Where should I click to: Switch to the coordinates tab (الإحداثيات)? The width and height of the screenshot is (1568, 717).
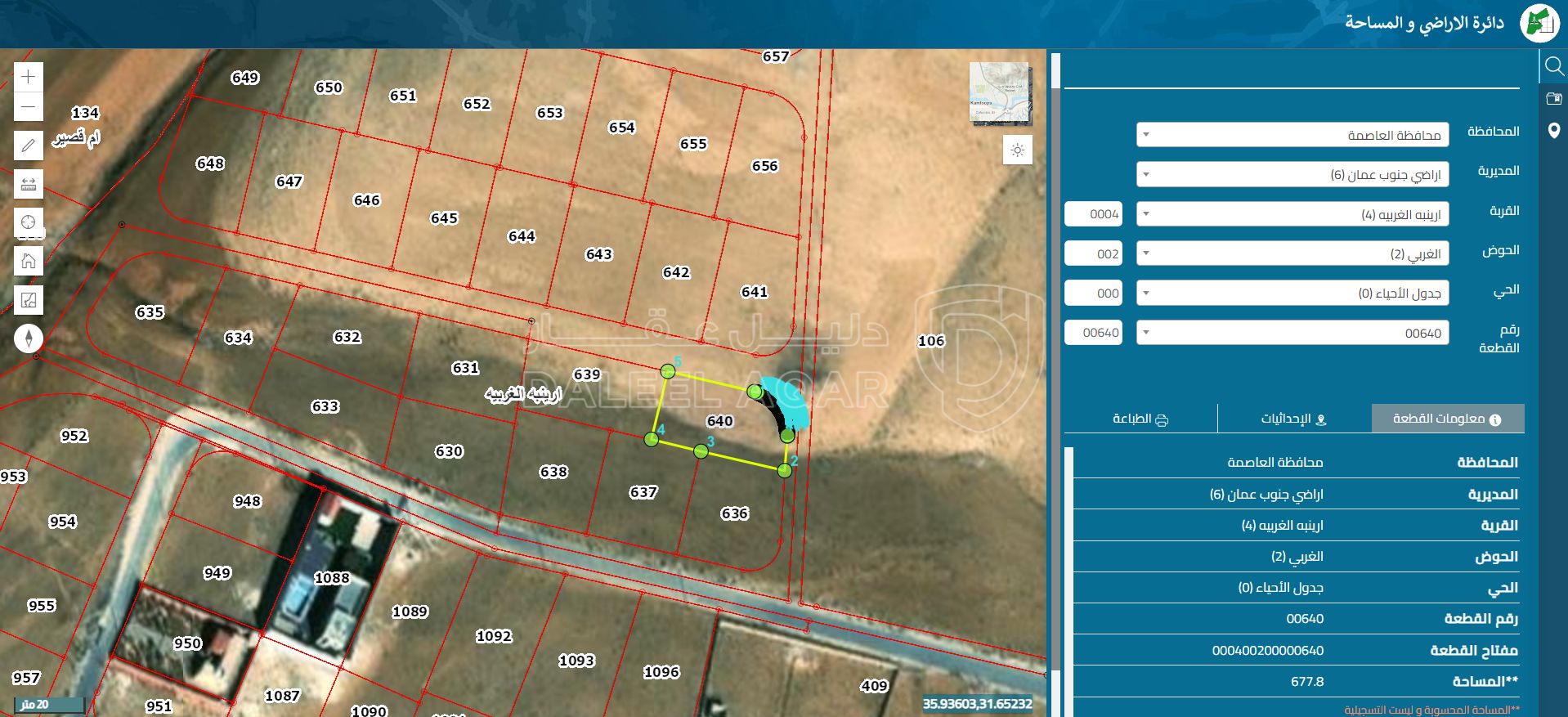point(1293,419)
